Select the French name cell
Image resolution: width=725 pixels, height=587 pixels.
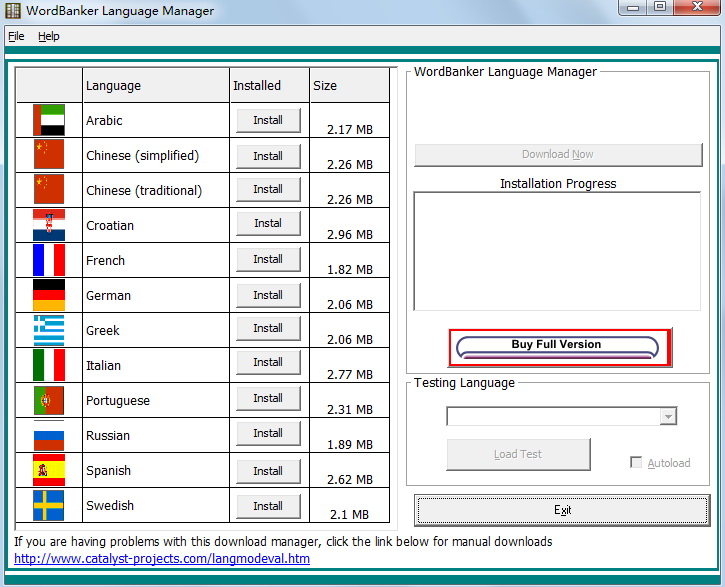point(156,260)
